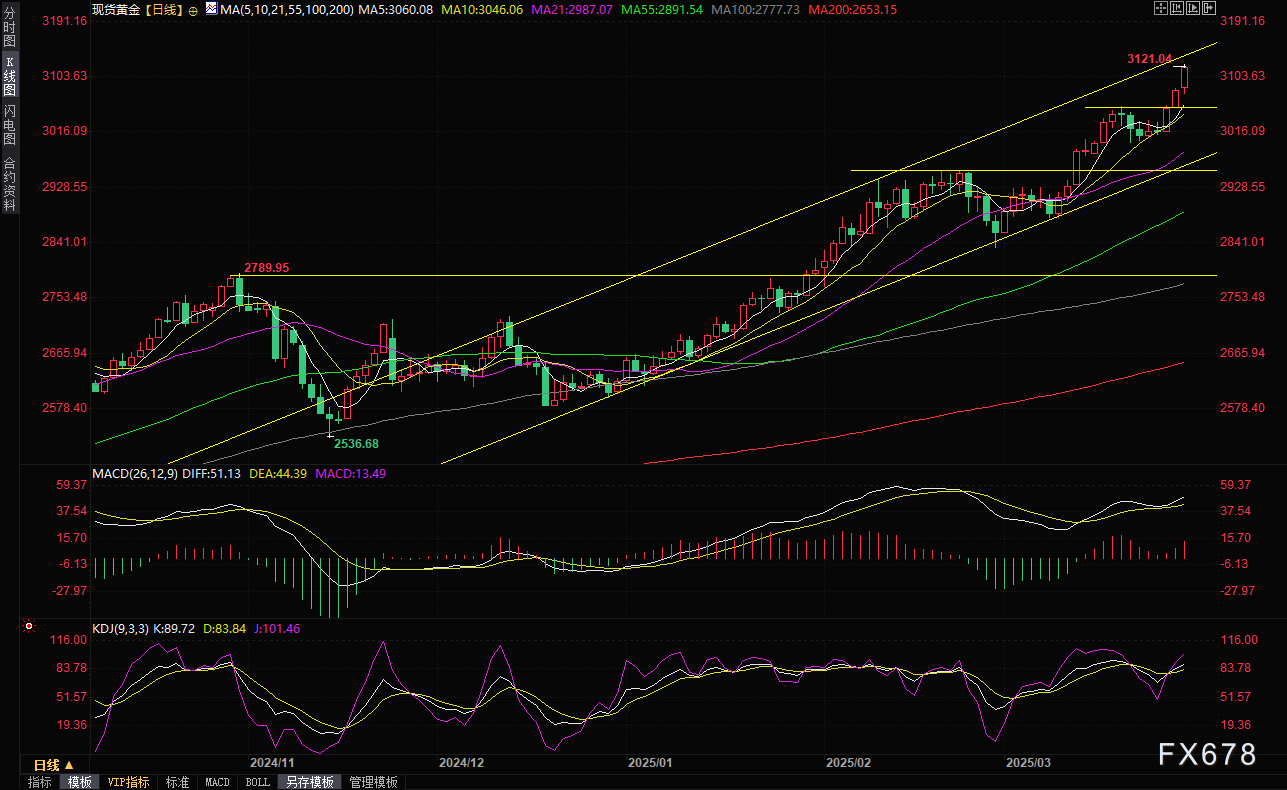This screenshot has height=790, width=1287.
Task: Select the 指标 tab at bottom
Action: pos(40,782)
